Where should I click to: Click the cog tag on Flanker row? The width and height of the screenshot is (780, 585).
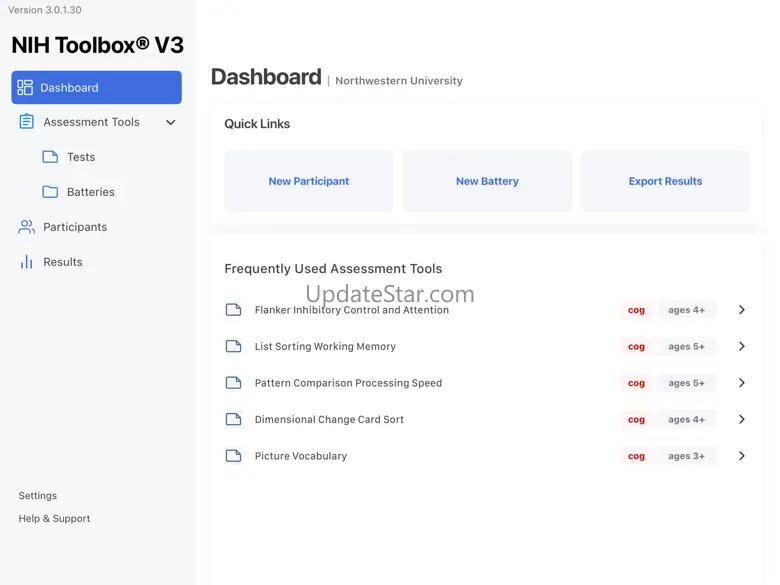636,310
